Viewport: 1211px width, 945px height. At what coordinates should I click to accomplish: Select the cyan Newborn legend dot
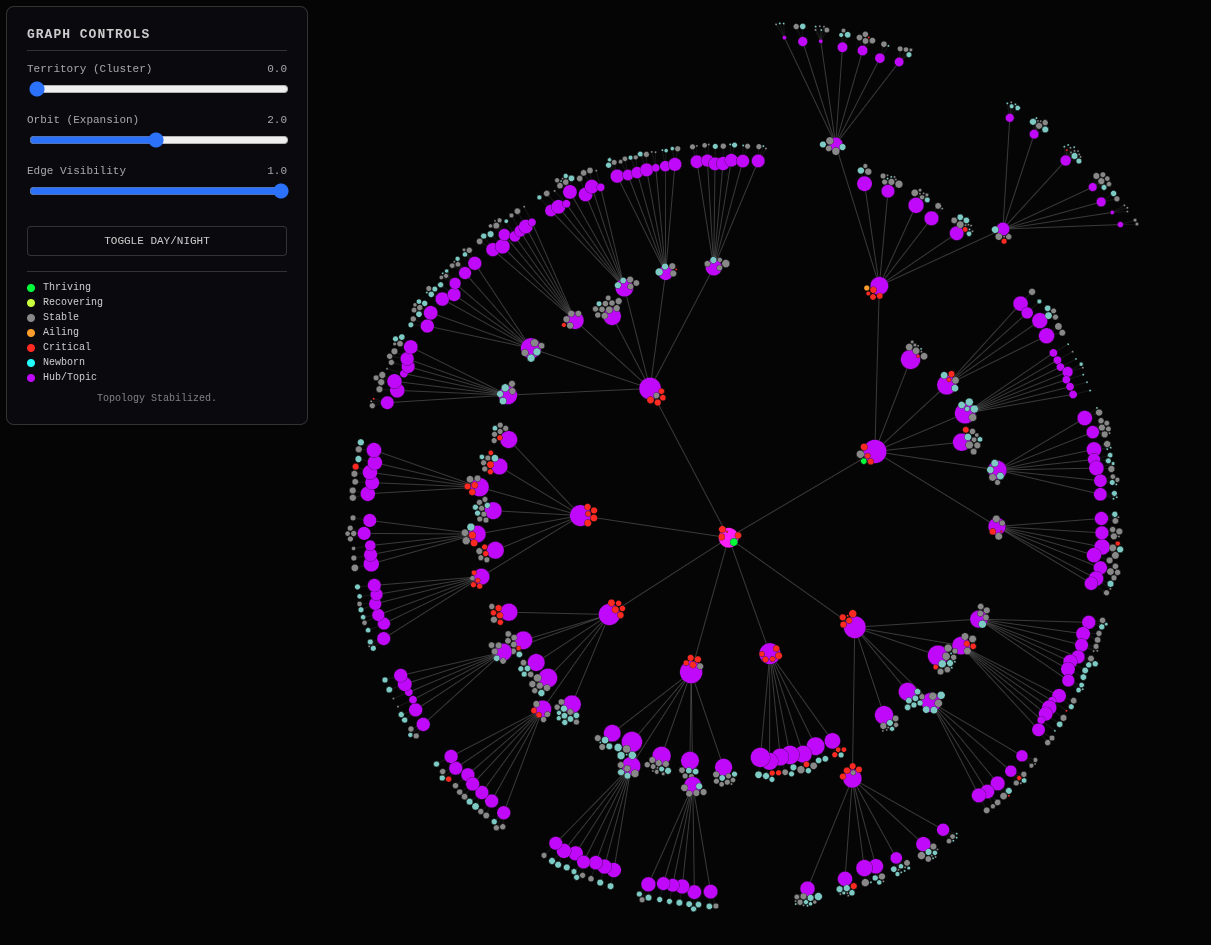coord(31,362)
